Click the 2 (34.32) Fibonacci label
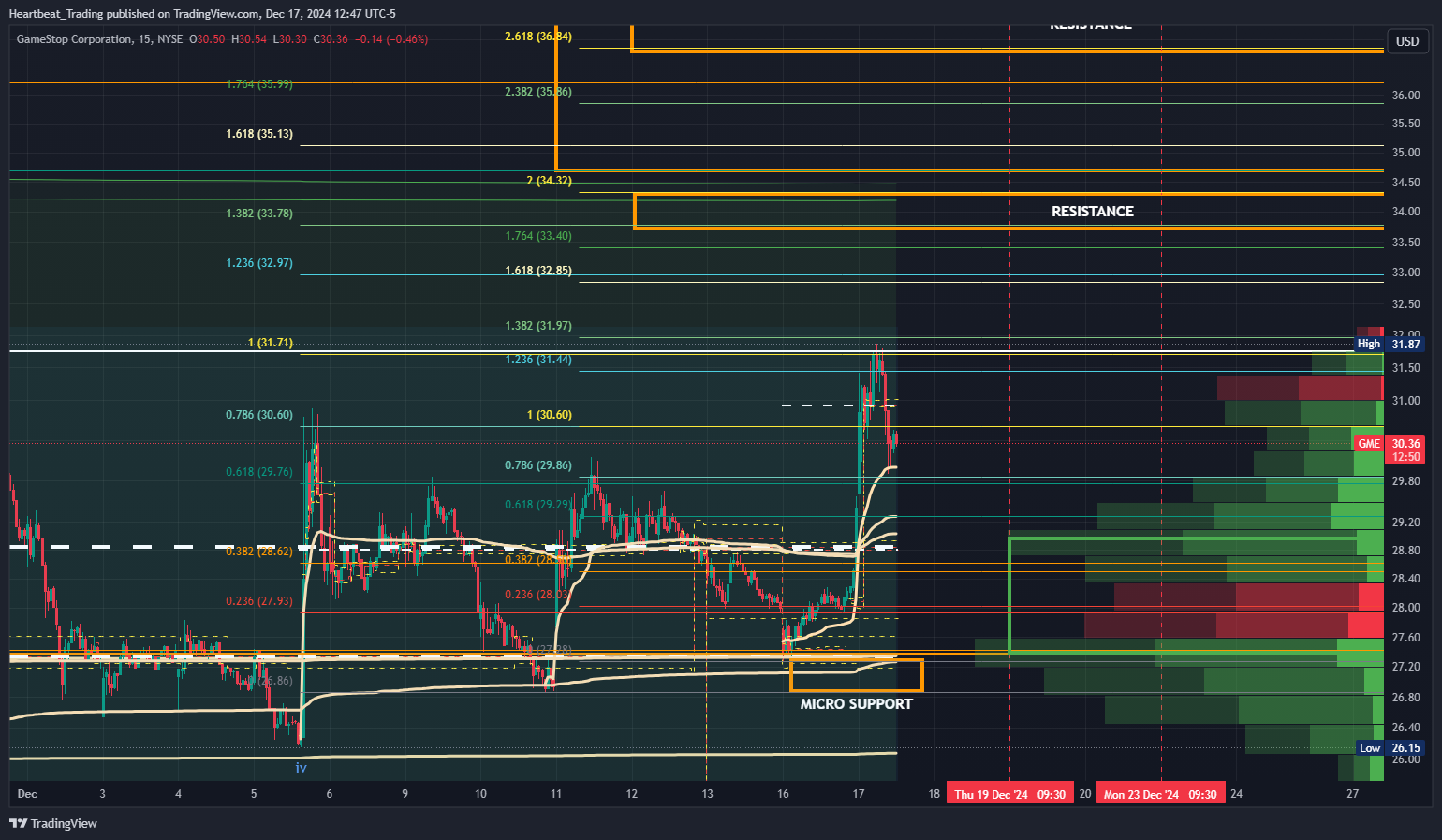The image size is (1442, 840). pyautogui.click(x=549, y=181)
